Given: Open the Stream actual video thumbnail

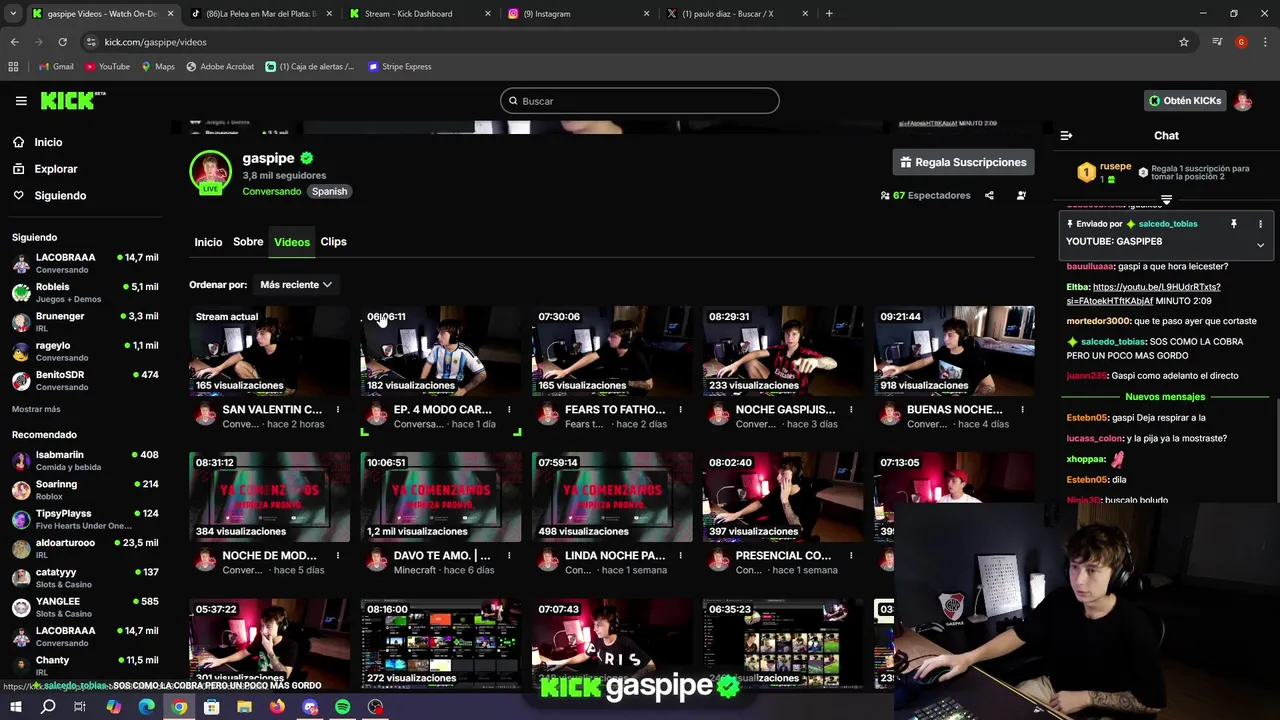Looking at the screenshot, I should pos(270,351).
